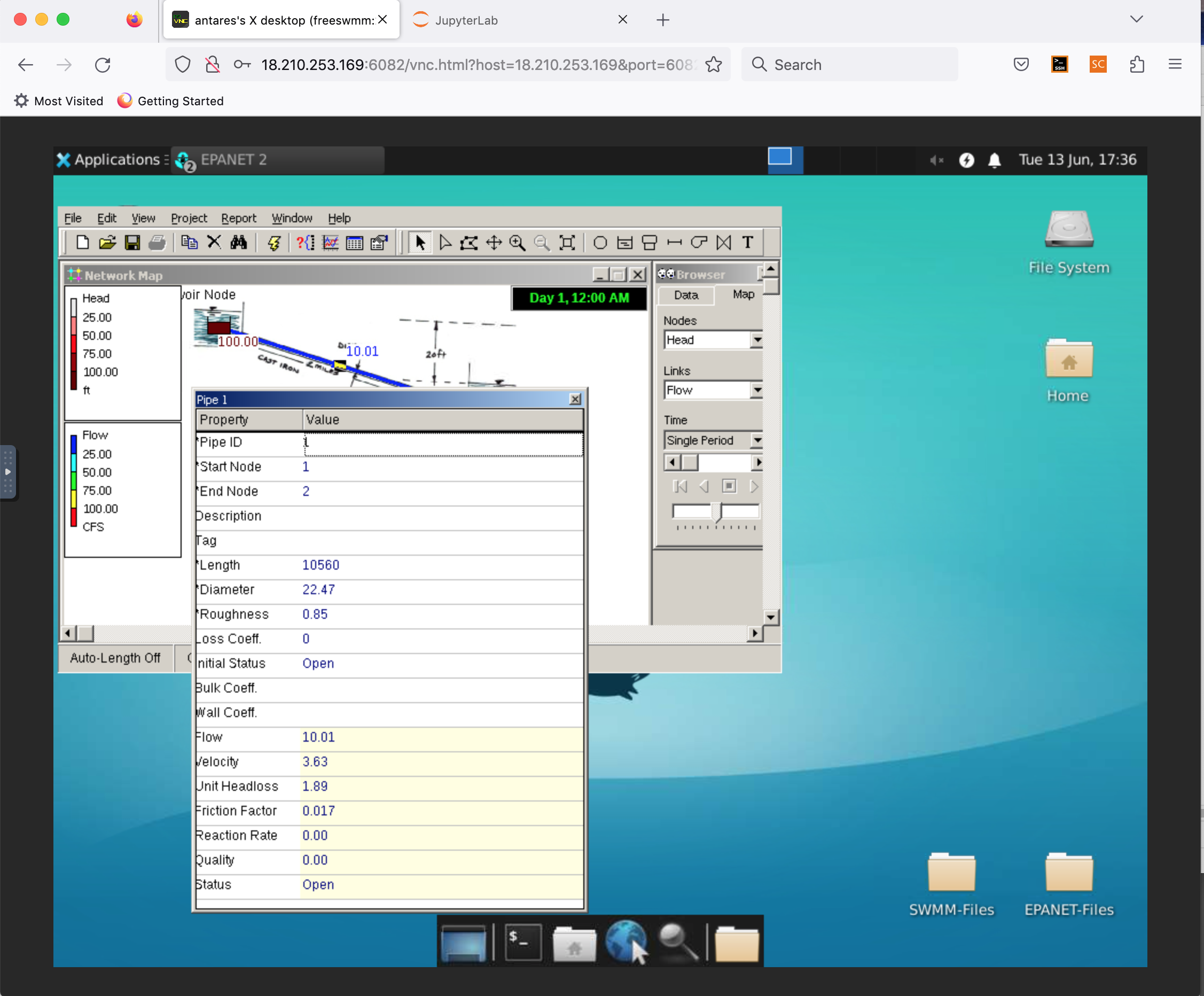Select the Add Label text tool
Screen dimensions: 1204x996
point(748,243)
